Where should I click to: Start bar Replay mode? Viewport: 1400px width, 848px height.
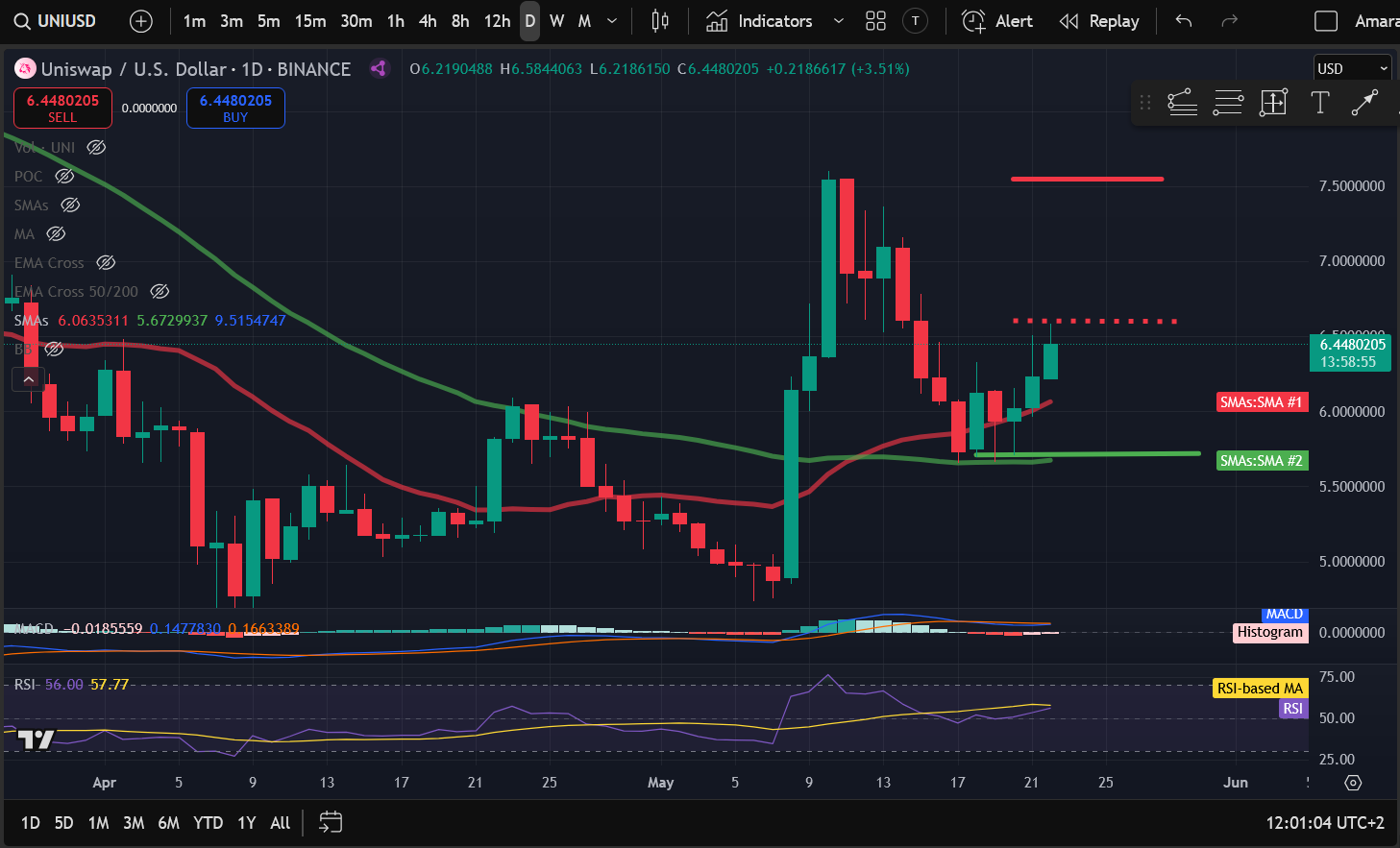1098,21
